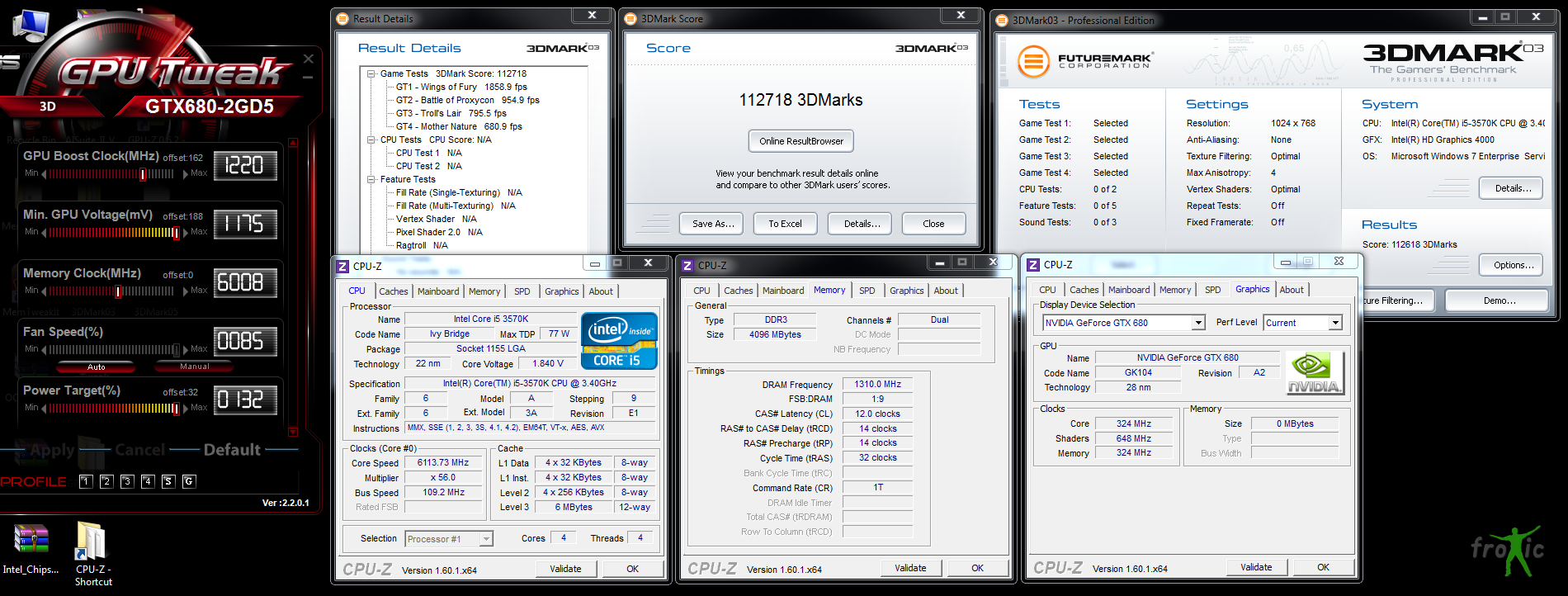This screenshot has width=1568, height=596.
Task: Click GPU Tweak profile 3 icon
Action: coord(127,481)
